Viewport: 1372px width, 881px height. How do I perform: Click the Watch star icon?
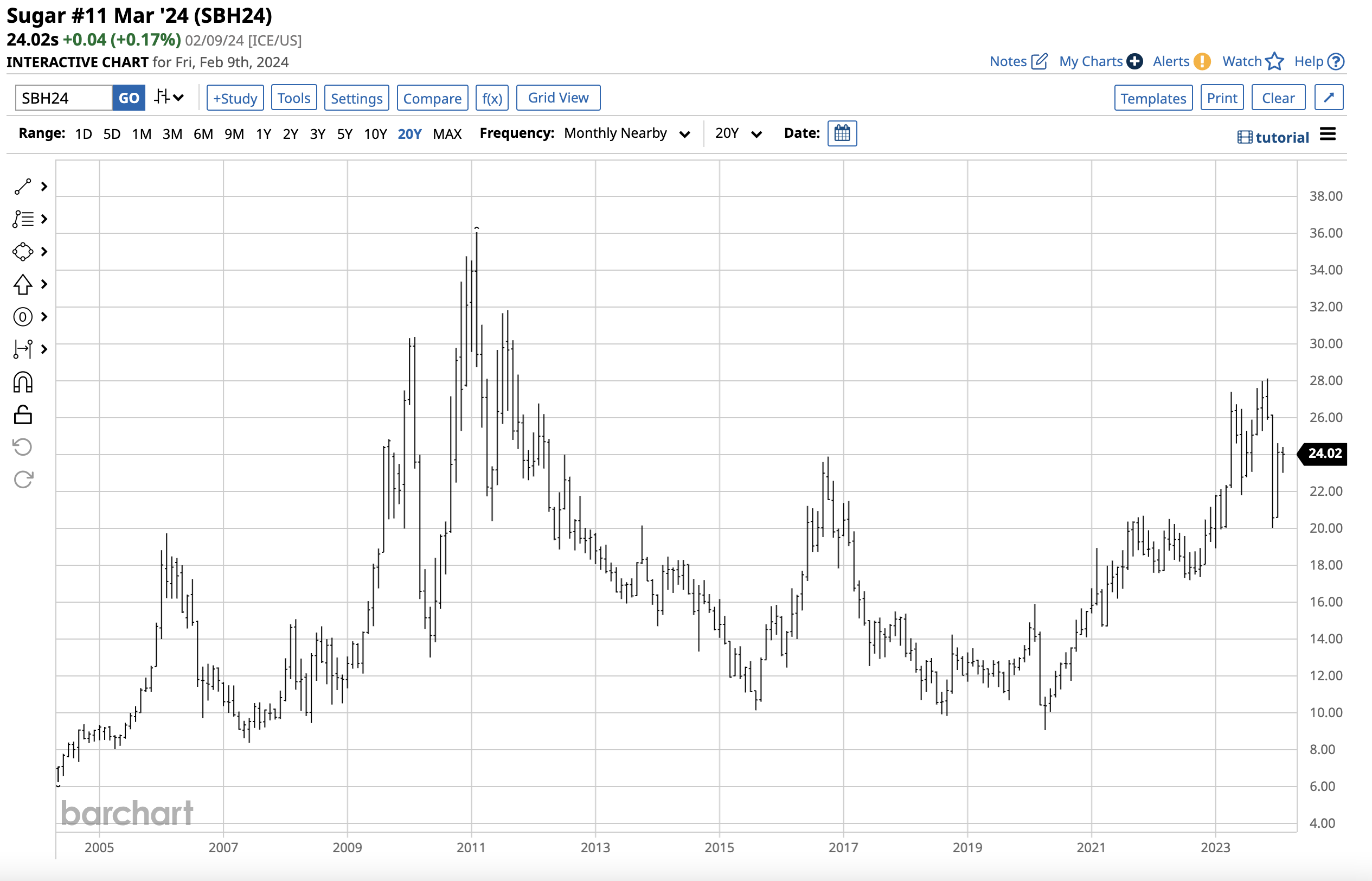pos(1275,61)
